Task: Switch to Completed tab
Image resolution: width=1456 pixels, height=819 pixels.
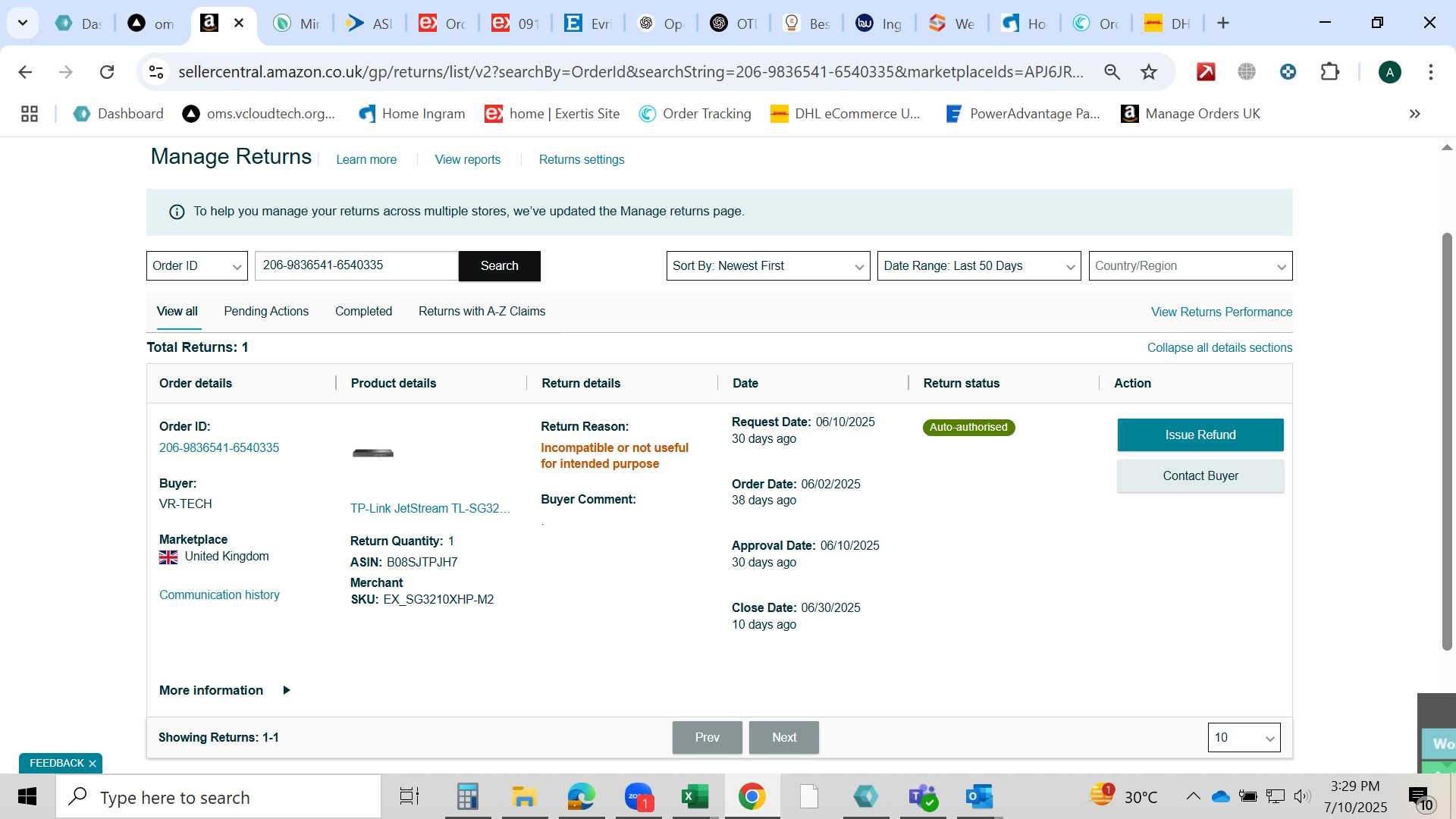Action: click(x=363, y=312)
